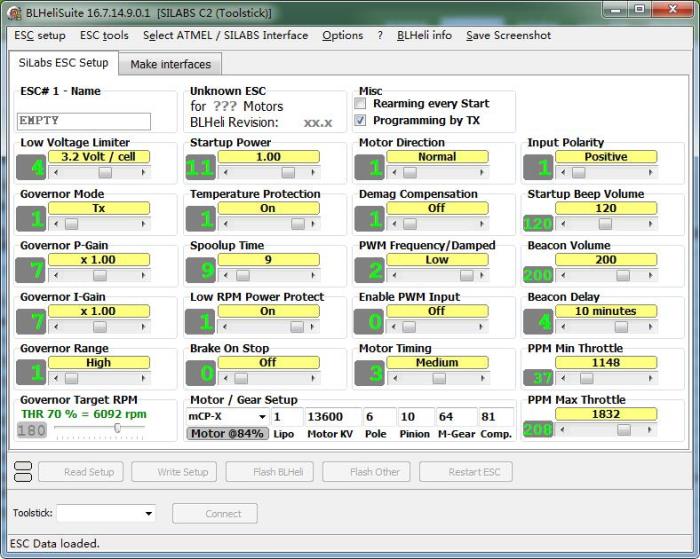This screenshot has height=559, width=700.
Task: Click Low Voltage Limiter right scroll arrow
Action: point(143,172)
